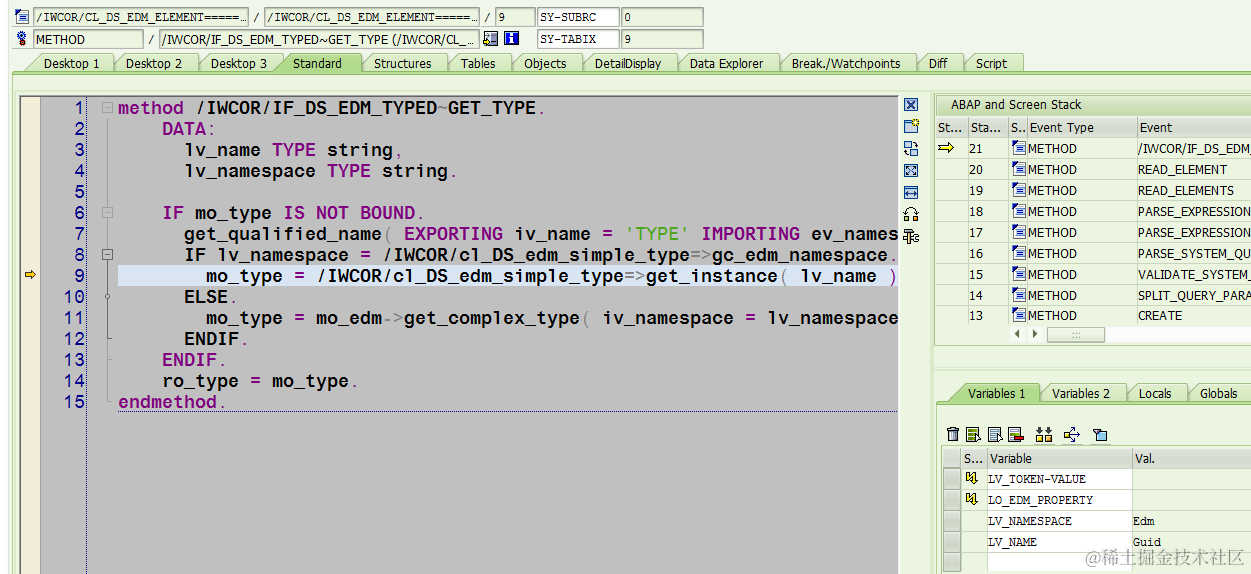
Task: Click the funnel filter icon in variables toolbar
Action: 1100,434
